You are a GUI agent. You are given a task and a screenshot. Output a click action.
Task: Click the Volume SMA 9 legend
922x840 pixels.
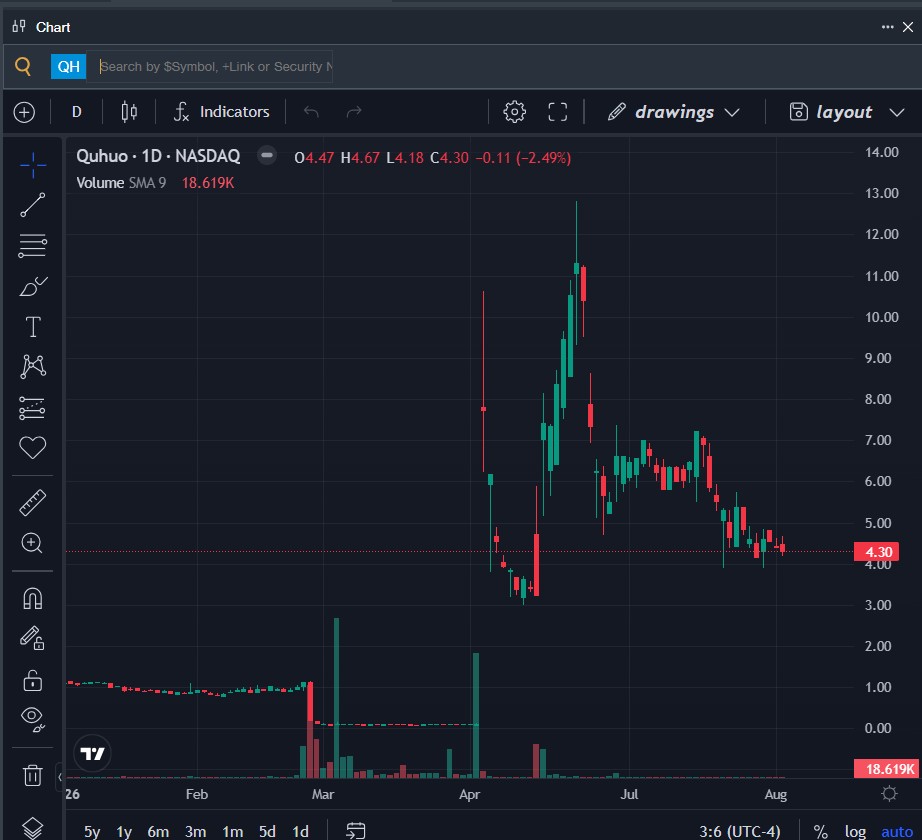pos(121,183)
